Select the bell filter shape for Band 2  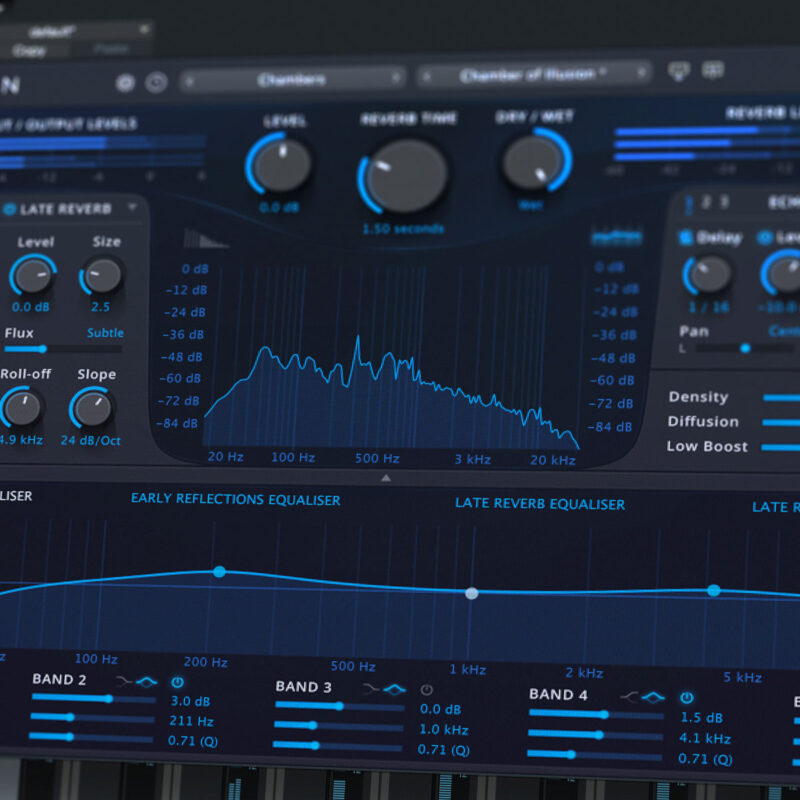coord(147,682)
